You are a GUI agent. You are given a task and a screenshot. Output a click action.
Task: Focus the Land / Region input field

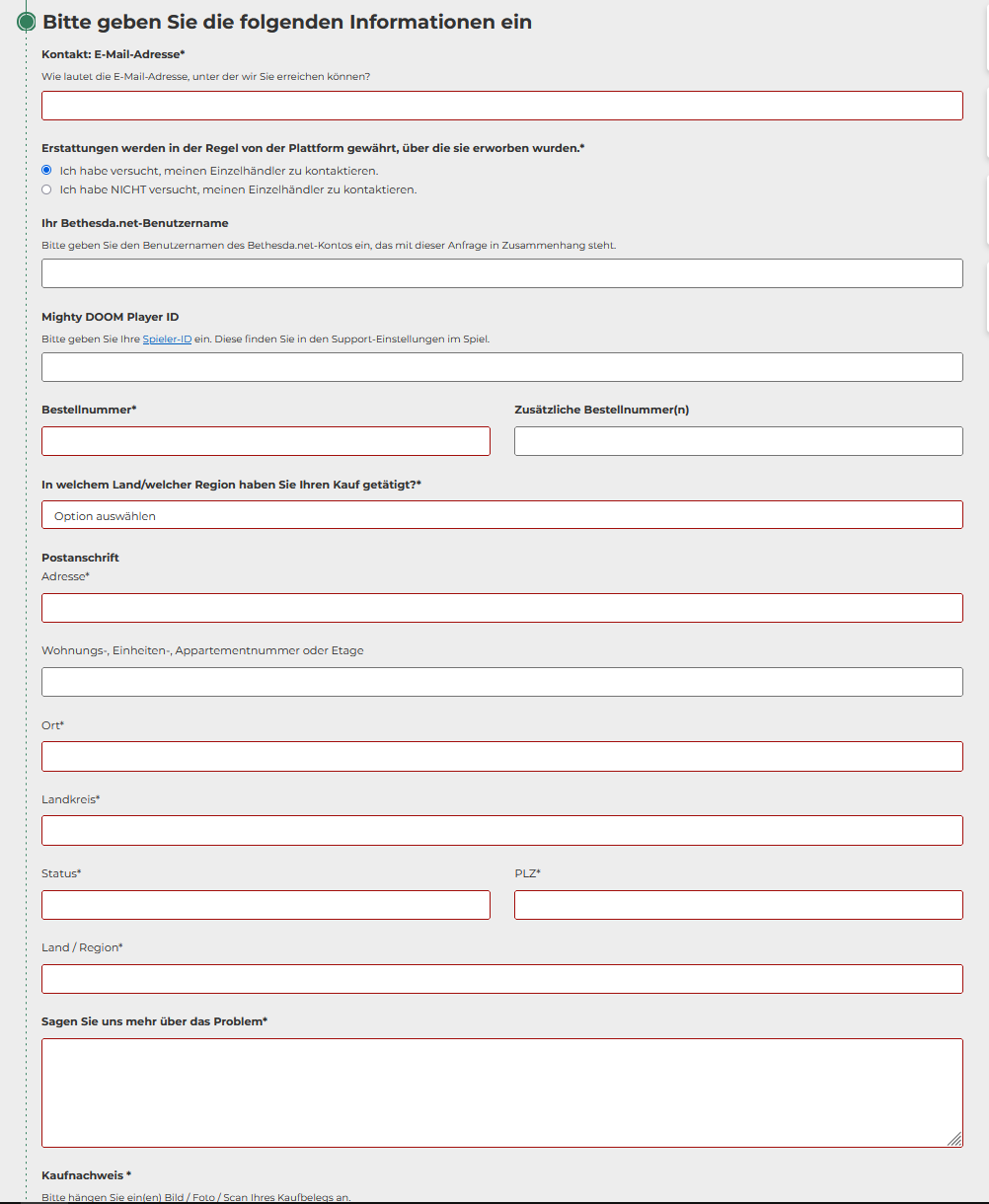[x=502, y=979]
